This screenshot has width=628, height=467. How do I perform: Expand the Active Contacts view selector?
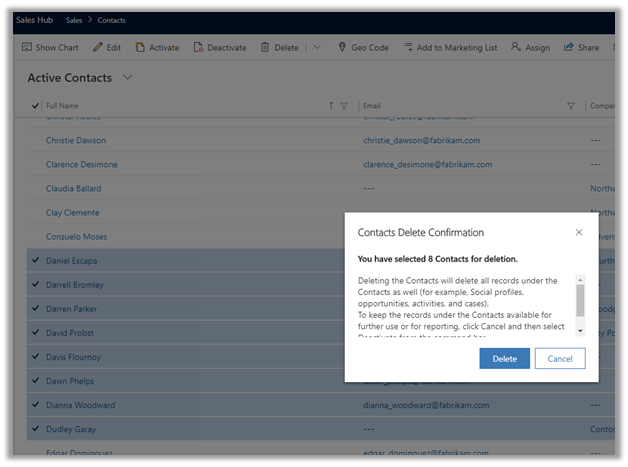[127, 78]
